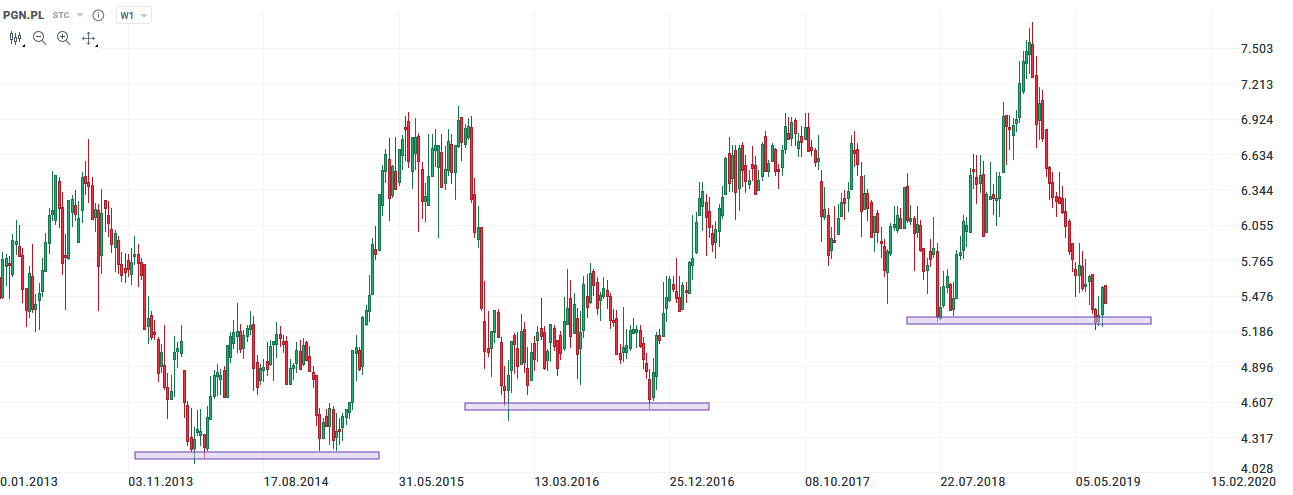Click the 08.10.2017 date axis label

coord(837,482)
